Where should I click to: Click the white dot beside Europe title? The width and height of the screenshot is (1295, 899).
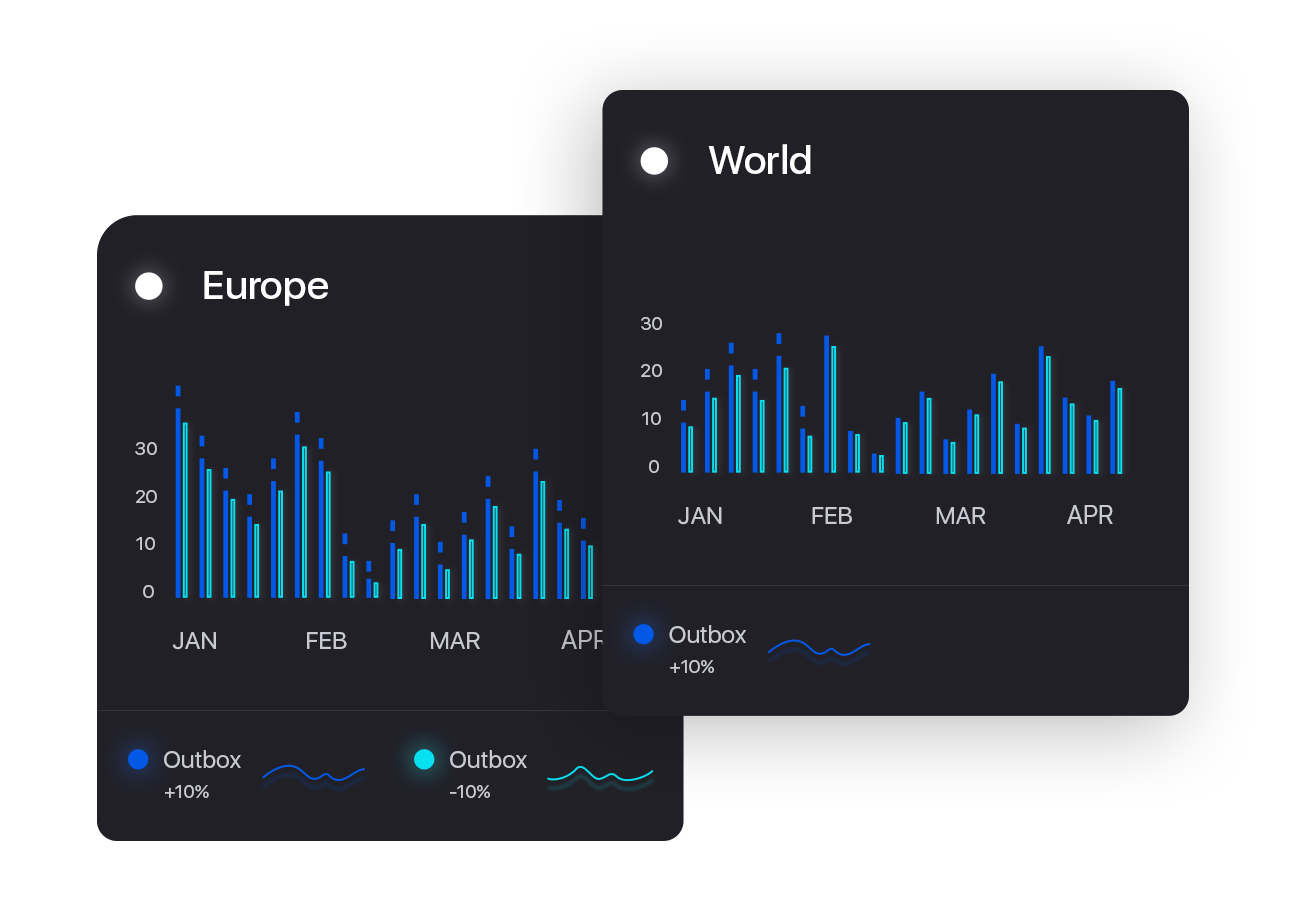pos(149,286)
